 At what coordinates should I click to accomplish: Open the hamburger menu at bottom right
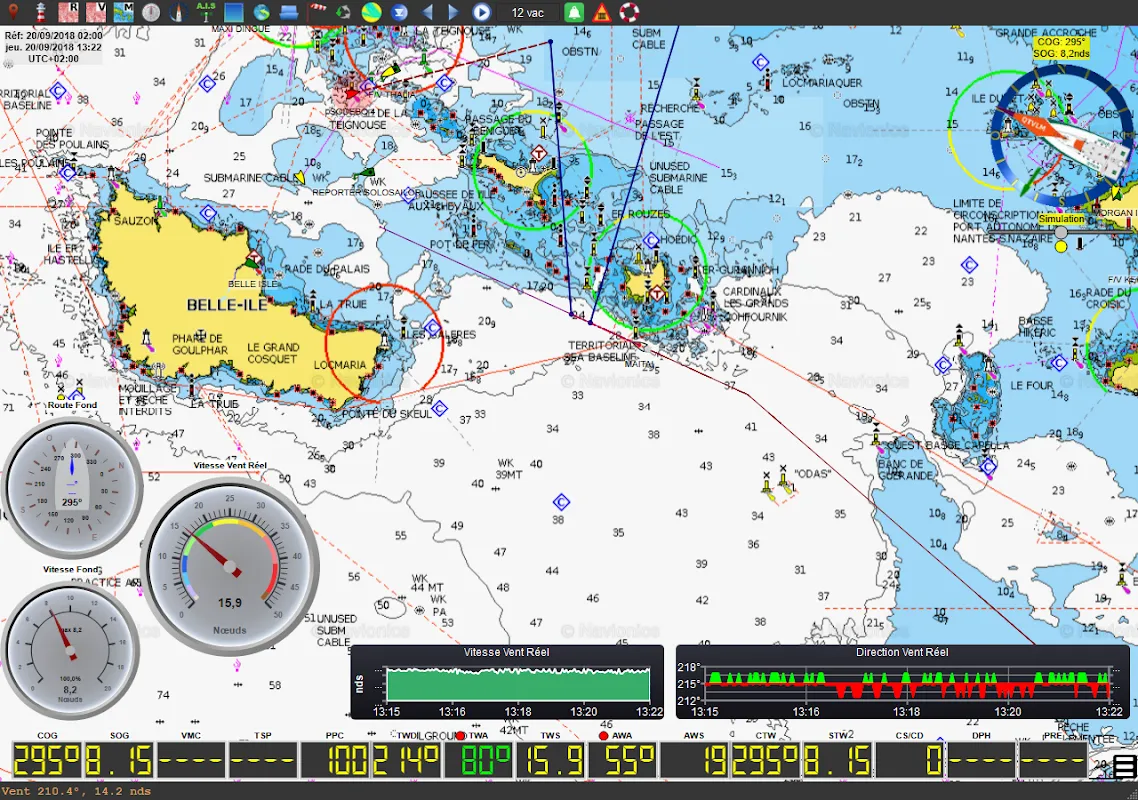click(x=1124, y=766)
